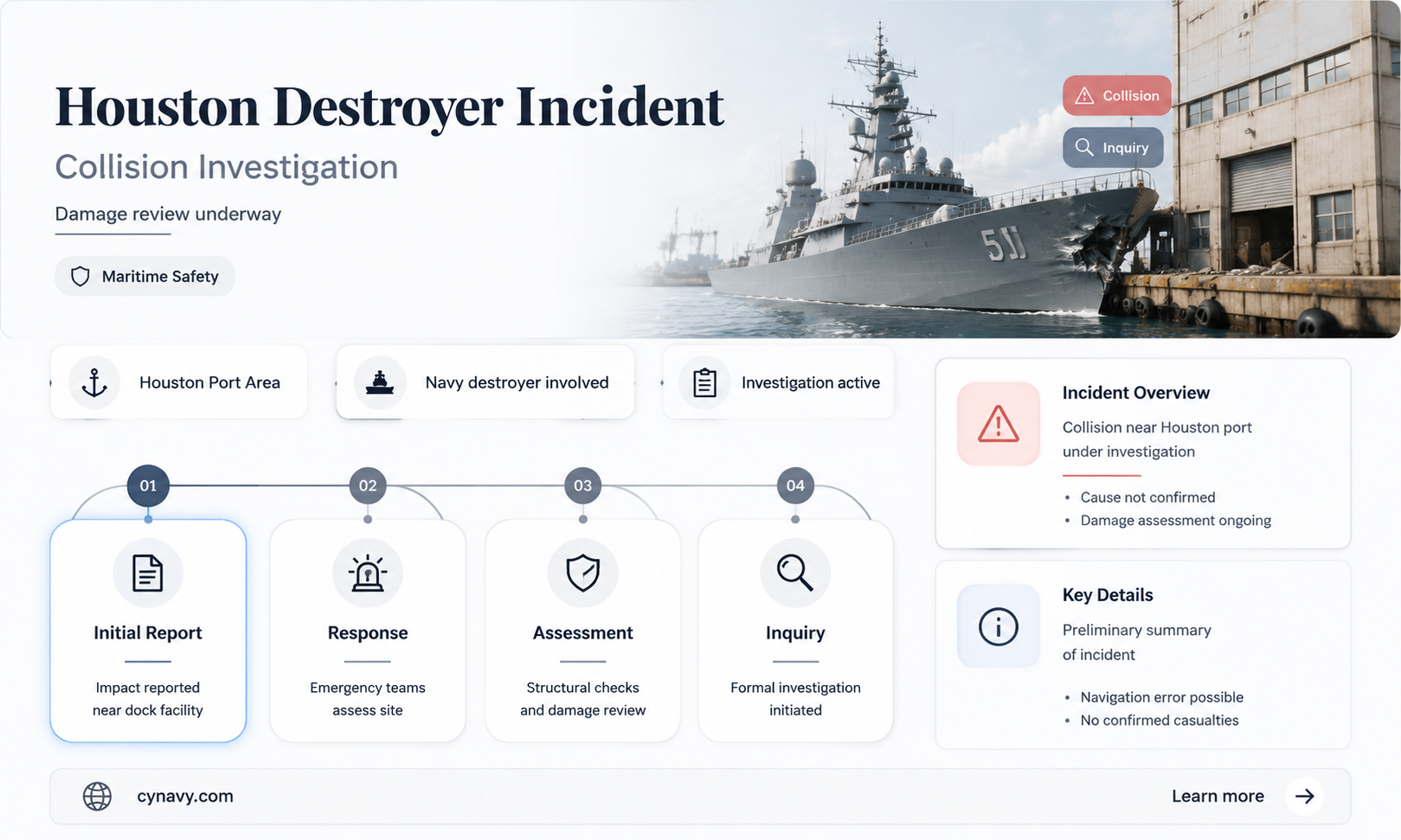Screen dimensions: 1401x840
Task: Click the red warning triangle in Incident Overview
Action: coord(999,424)
